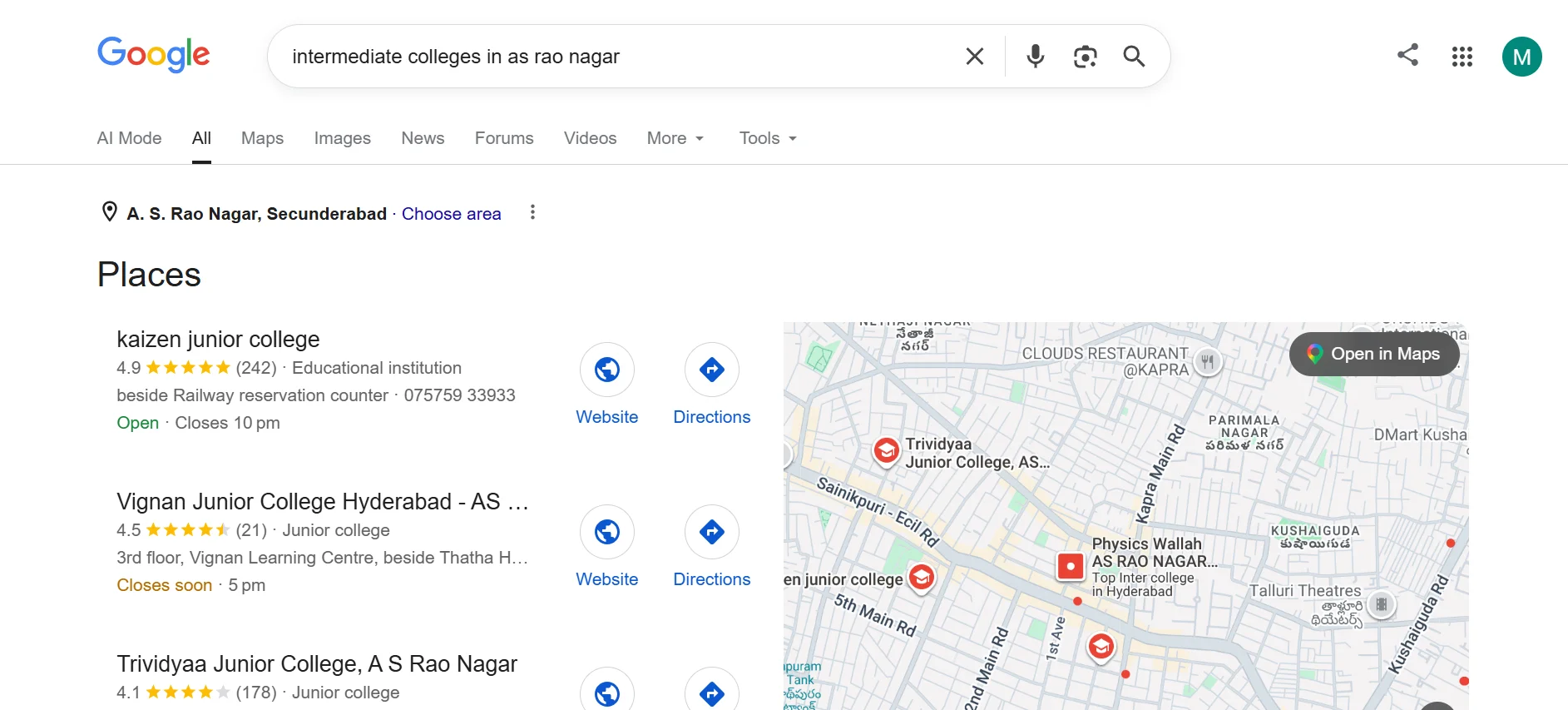
Task: Click the location pin icon beside A. S. Rao Nagar
Action: (x=109, y=211)
